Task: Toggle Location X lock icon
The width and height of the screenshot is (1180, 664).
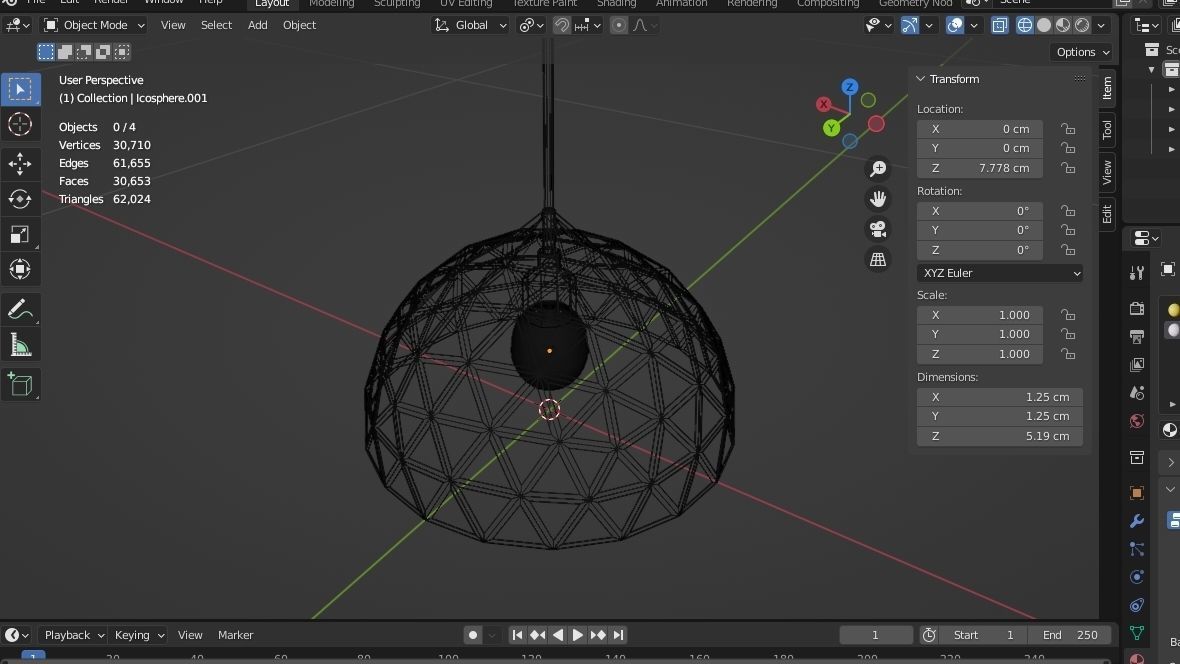Action: tap(1068, 129)
